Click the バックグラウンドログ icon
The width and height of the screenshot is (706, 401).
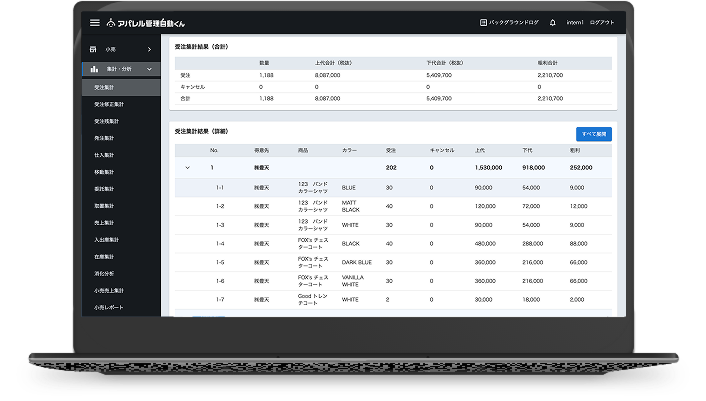click(483, 22)
